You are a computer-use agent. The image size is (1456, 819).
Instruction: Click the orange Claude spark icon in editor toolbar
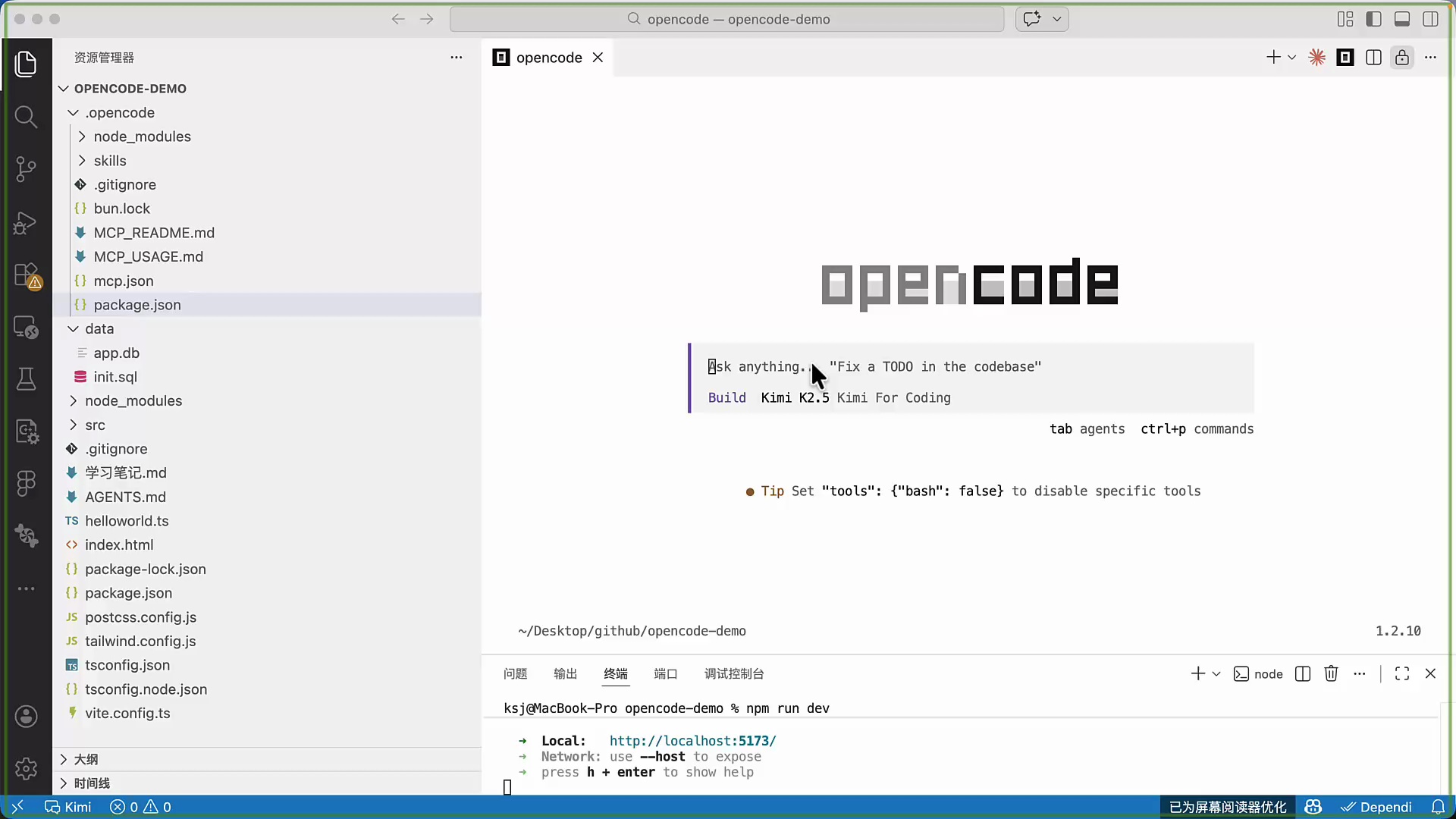[1316, 58]
